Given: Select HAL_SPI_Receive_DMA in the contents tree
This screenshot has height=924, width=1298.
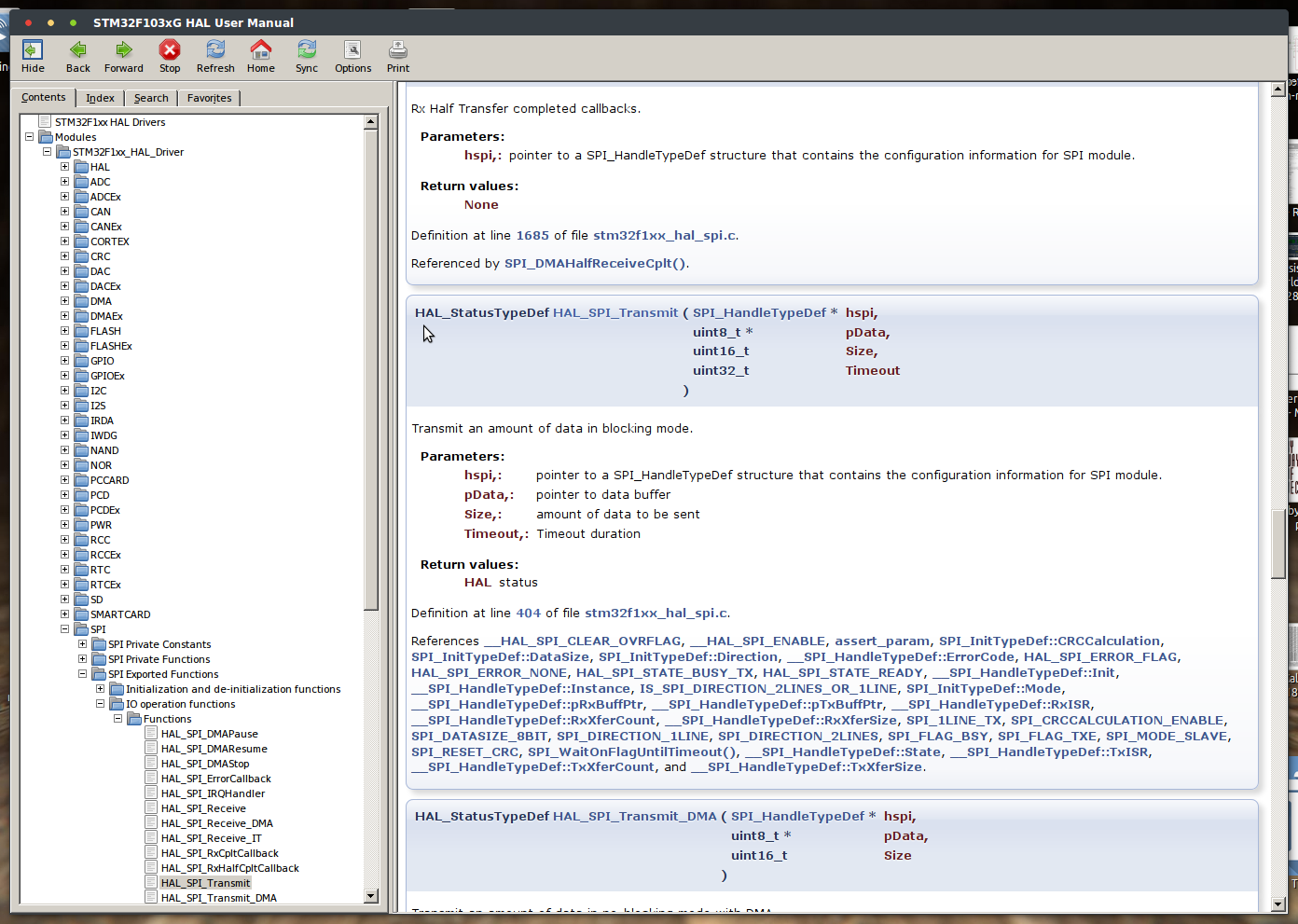Looking at the screenshot, I should [x=216, y=823].
